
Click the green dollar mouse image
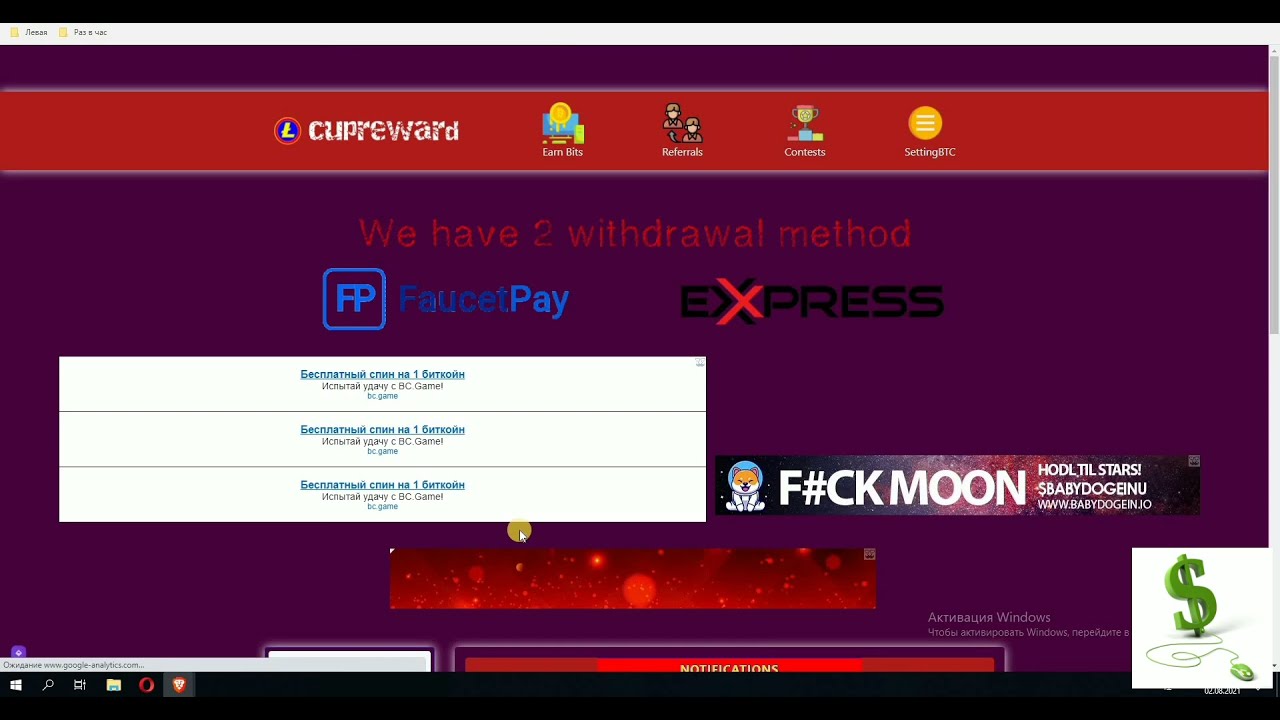click(x=1200, y=618)
